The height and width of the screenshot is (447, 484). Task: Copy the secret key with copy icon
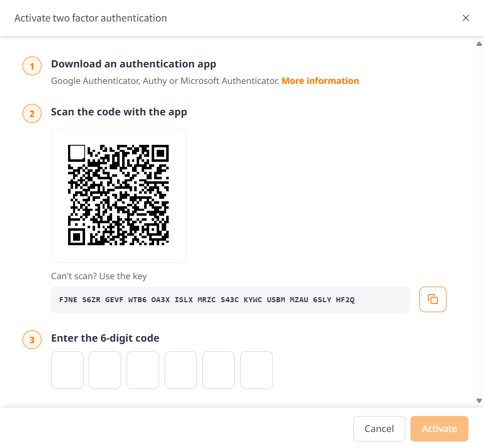coord(433,299)
